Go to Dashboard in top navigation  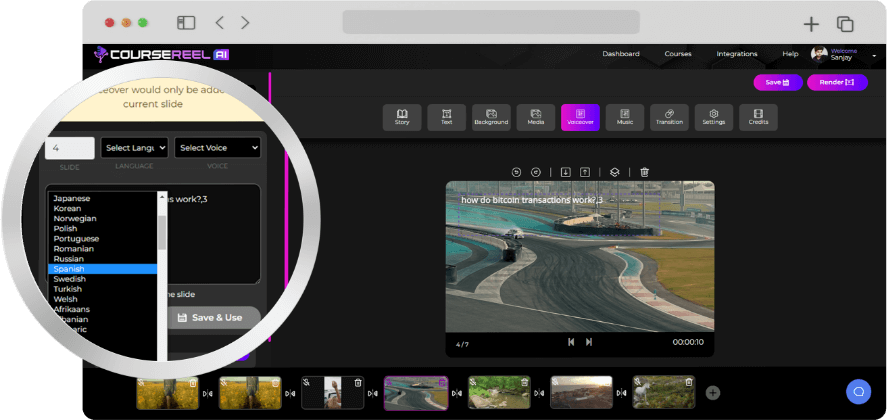tap(621, 54)
